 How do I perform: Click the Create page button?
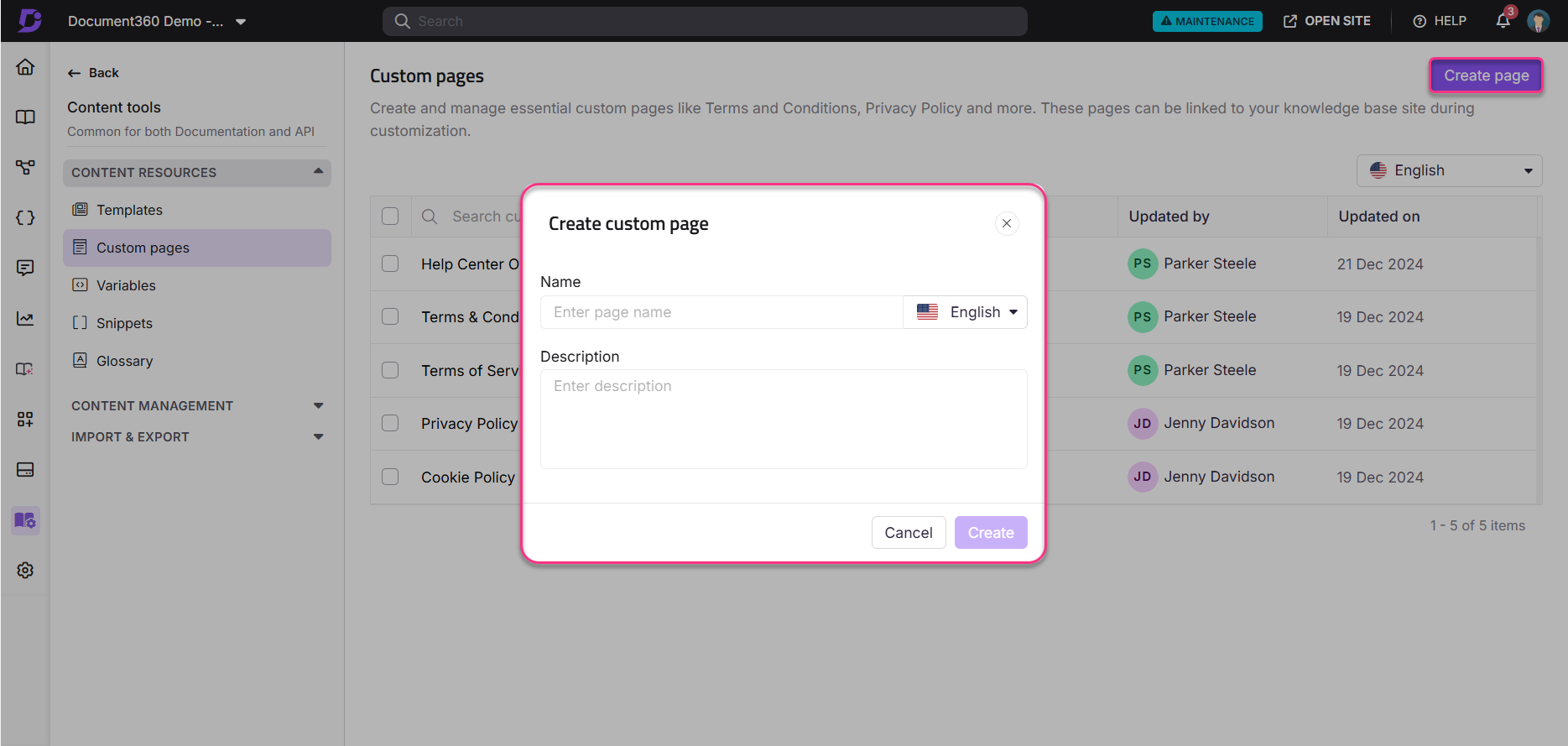click(1486, 76)
